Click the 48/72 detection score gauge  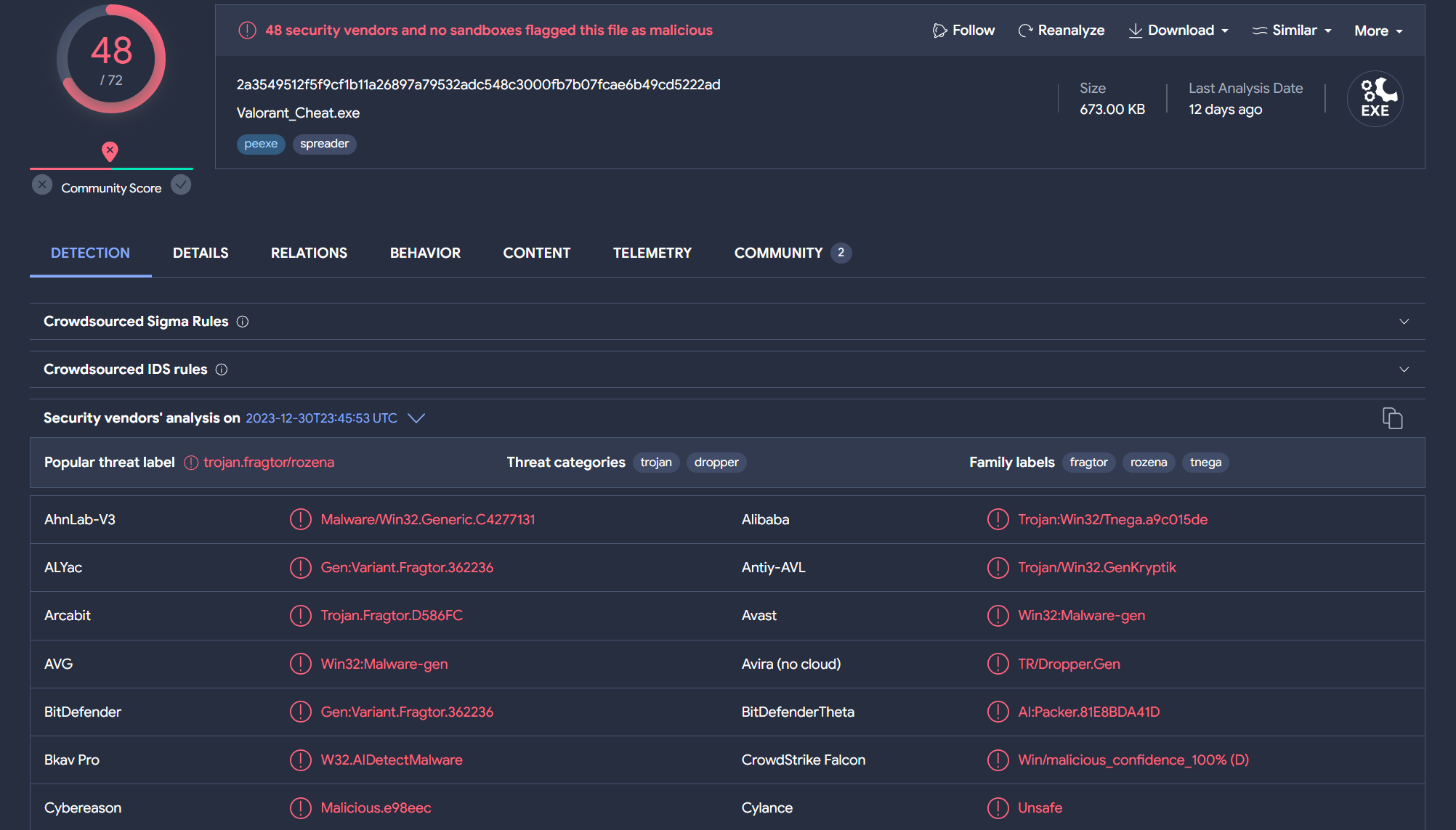(x=111, y=60)
